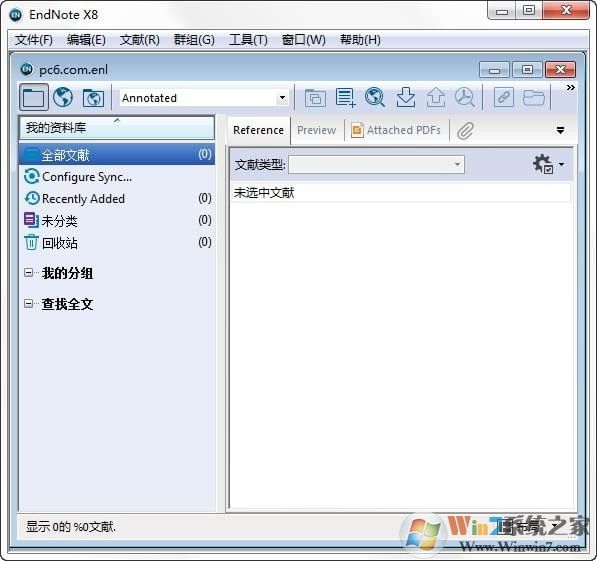Click Find Full Text PDF search icon
Image resolution: width=597 pixels, height=561 pixels.
click(465, 97)
